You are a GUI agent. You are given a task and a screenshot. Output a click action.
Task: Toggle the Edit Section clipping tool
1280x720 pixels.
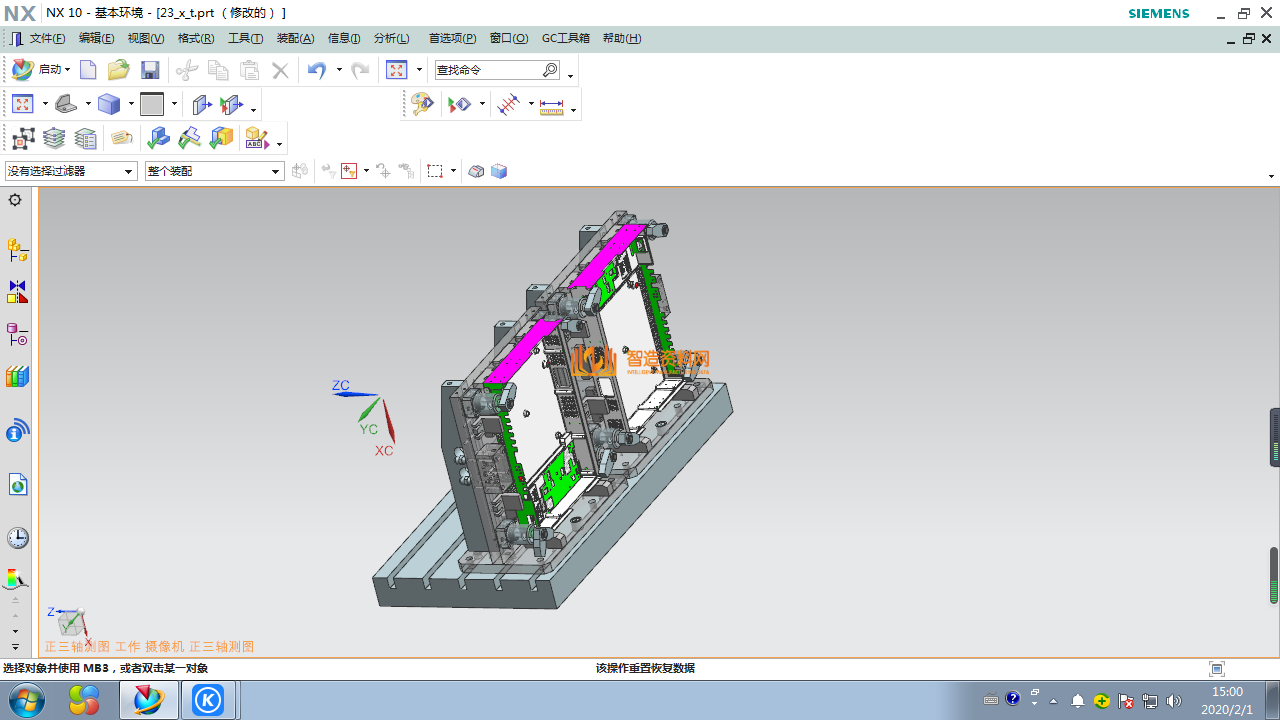[201, 104]
